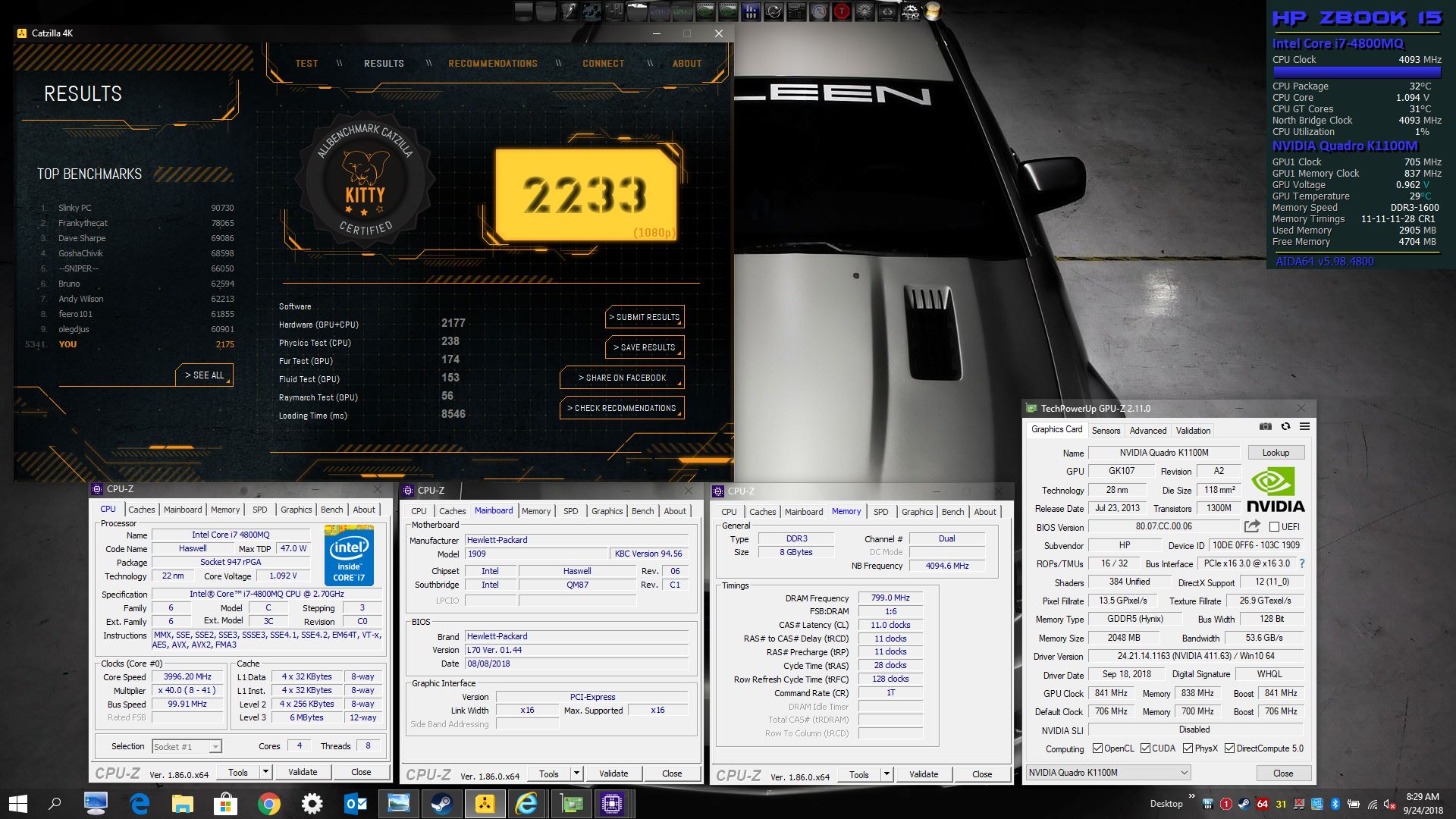Viewport: 1456px width, 819px height.
Task: Click the SAVE RESULTS button
Action: tap(645, 347)
